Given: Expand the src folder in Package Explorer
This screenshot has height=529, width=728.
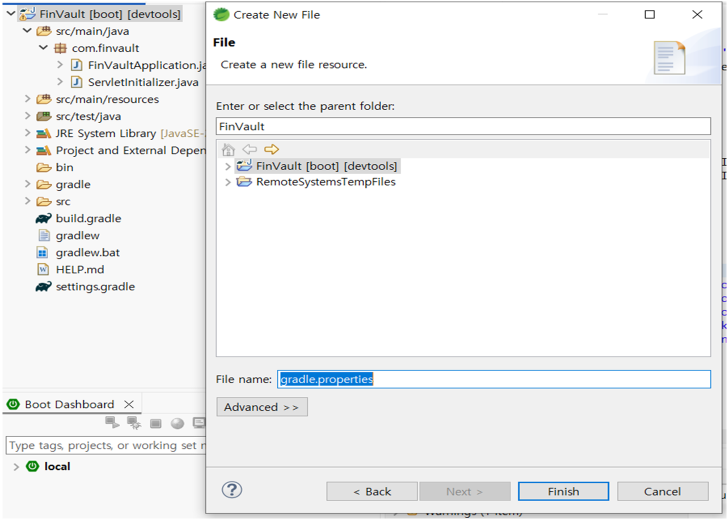Looking at the screenshot, I should pos(27,201).
